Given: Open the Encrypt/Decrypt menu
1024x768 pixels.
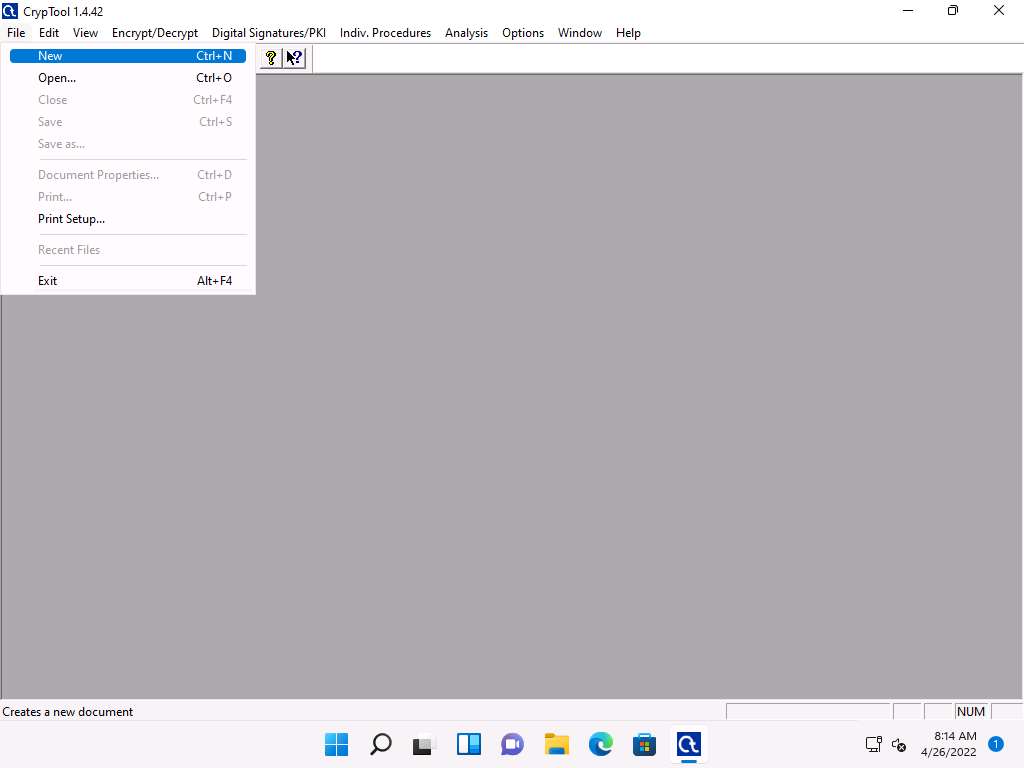Looking at the screenshot, I should 155,33.
